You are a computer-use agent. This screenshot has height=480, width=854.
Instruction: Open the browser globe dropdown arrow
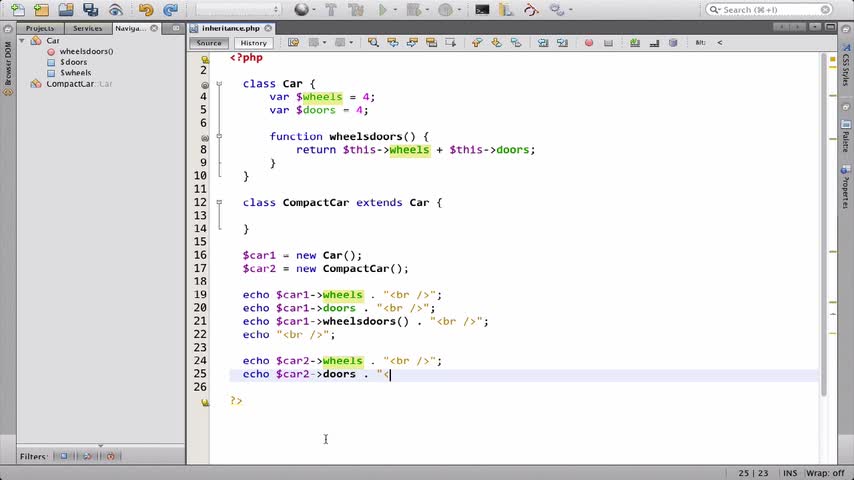pos(314,10)
